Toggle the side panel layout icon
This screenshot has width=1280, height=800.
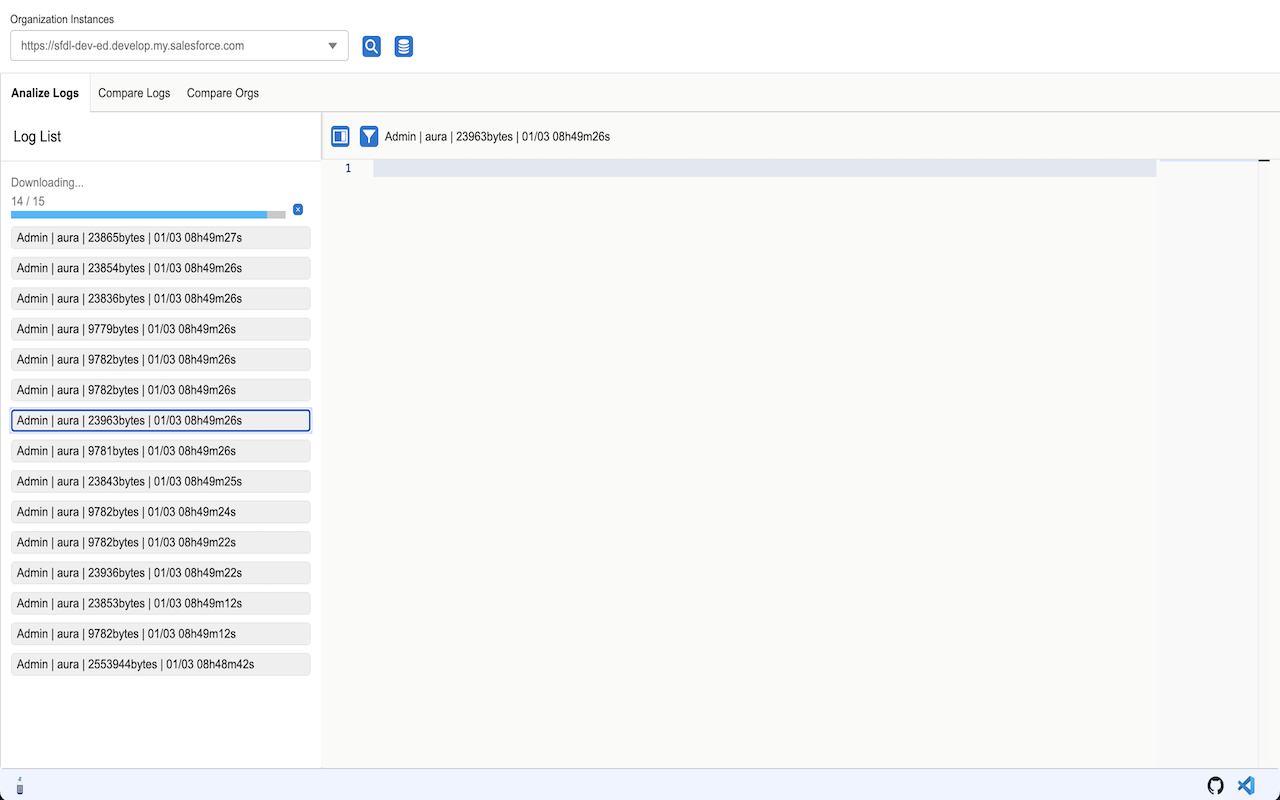[340, 136]
